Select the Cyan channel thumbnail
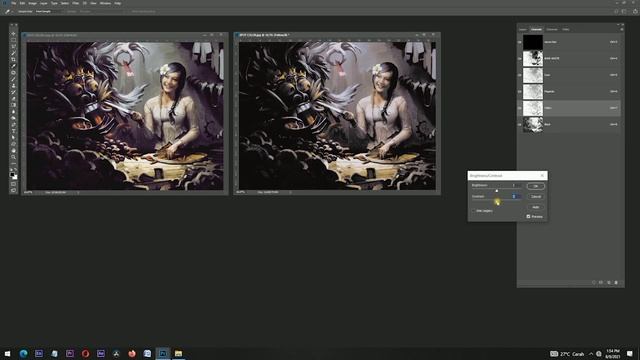640x360 pixels. [533, 75]
